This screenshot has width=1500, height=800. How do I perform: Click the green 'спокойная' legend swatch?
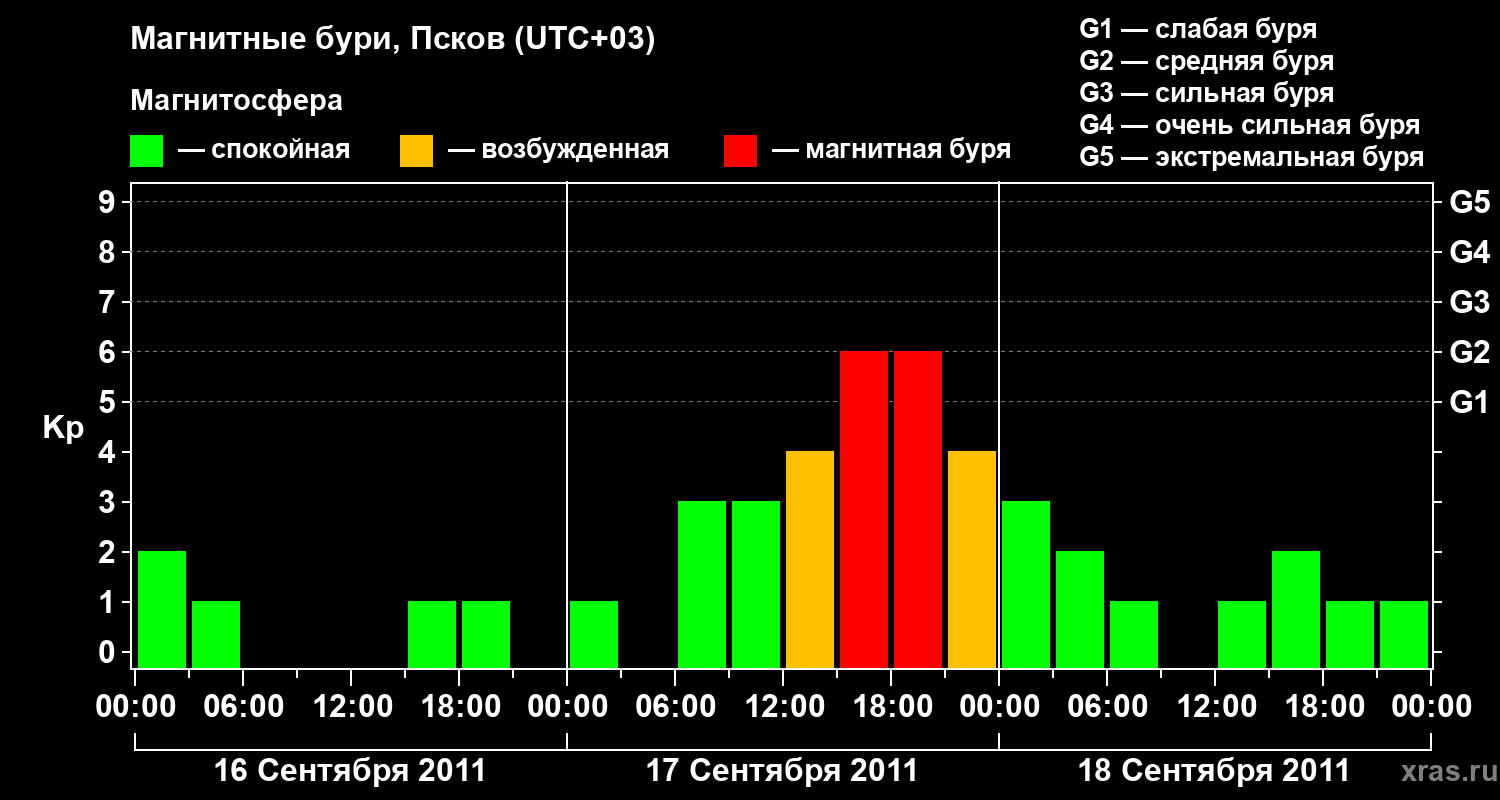click(147, 151)
